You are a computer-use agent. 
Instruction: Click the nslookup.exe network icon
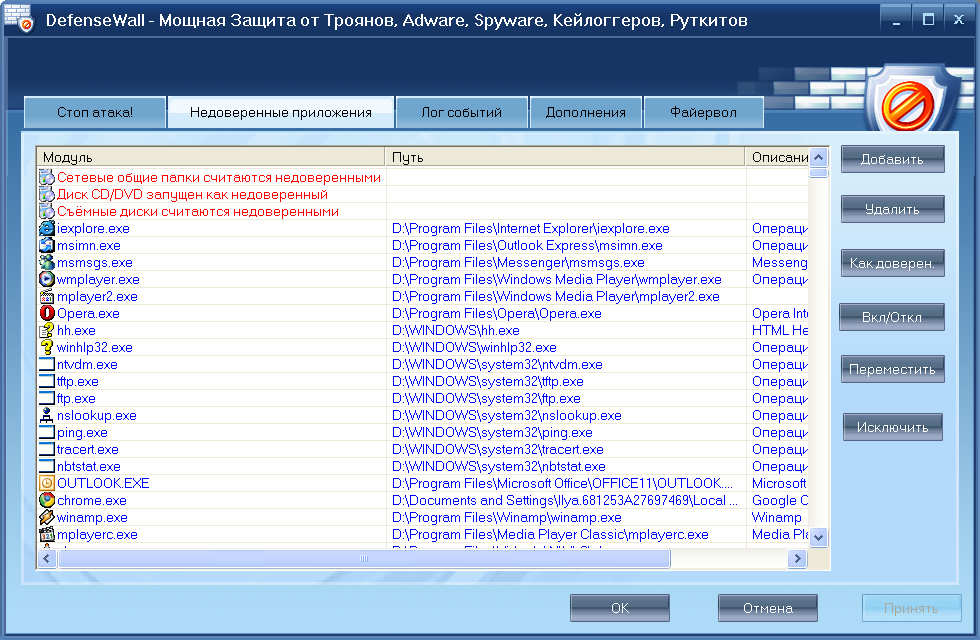click(47, 415)
